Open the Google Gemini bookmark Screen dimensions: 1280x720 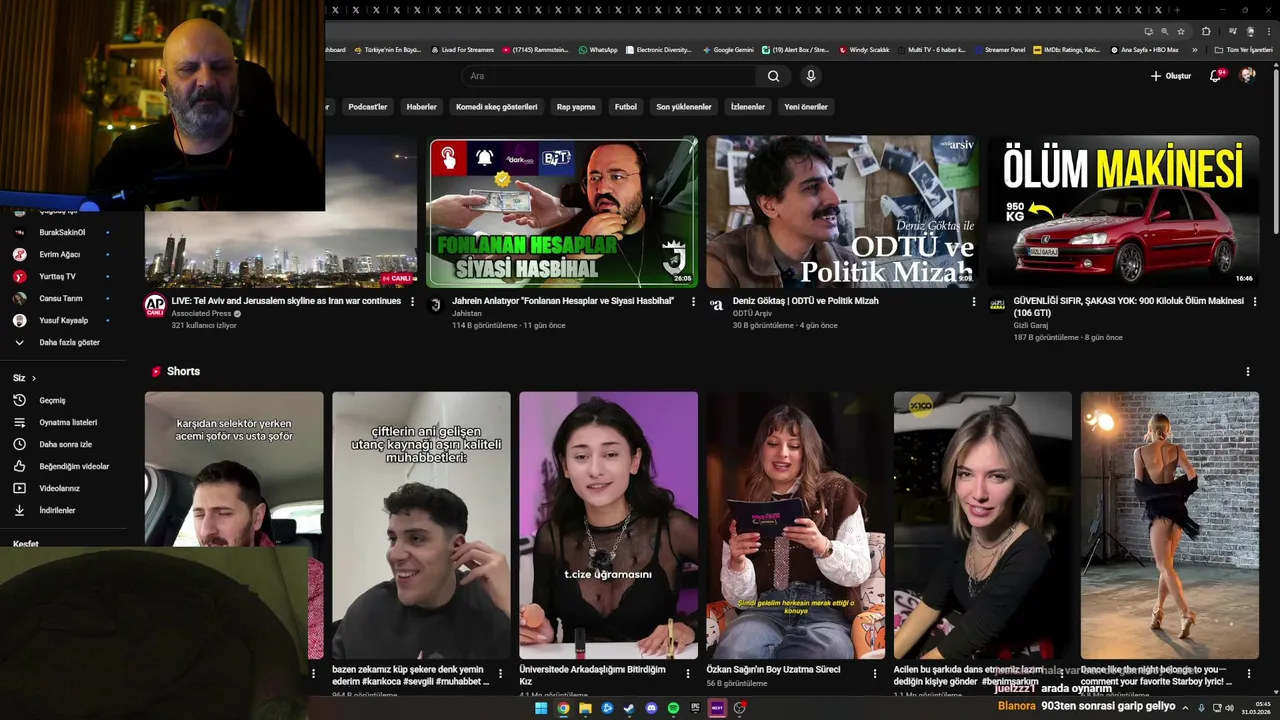click(x=728, y=49)
